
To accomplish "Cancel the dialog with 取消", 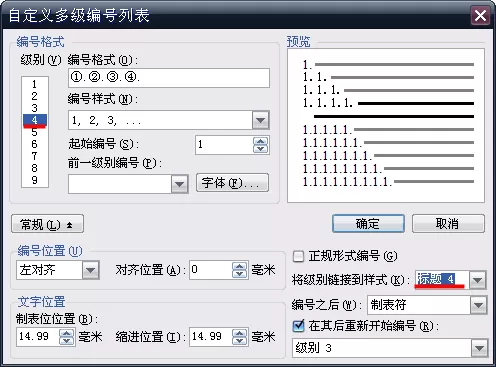I will [x=448, y=223].
